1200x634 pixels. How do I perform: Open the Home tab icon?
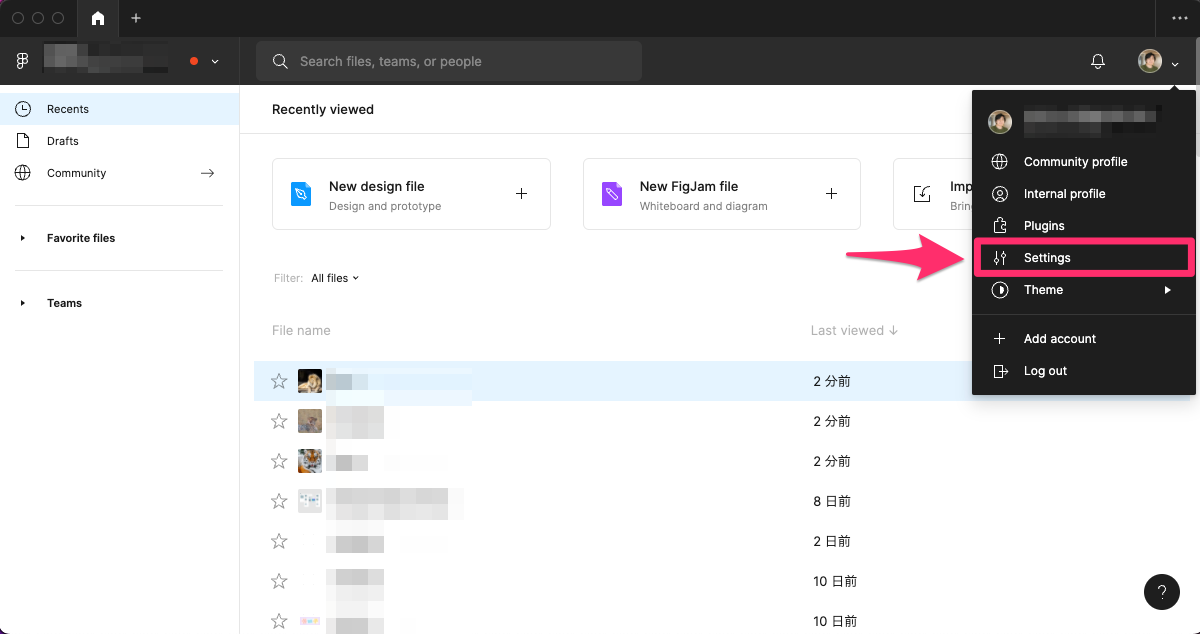coord(98,19)
